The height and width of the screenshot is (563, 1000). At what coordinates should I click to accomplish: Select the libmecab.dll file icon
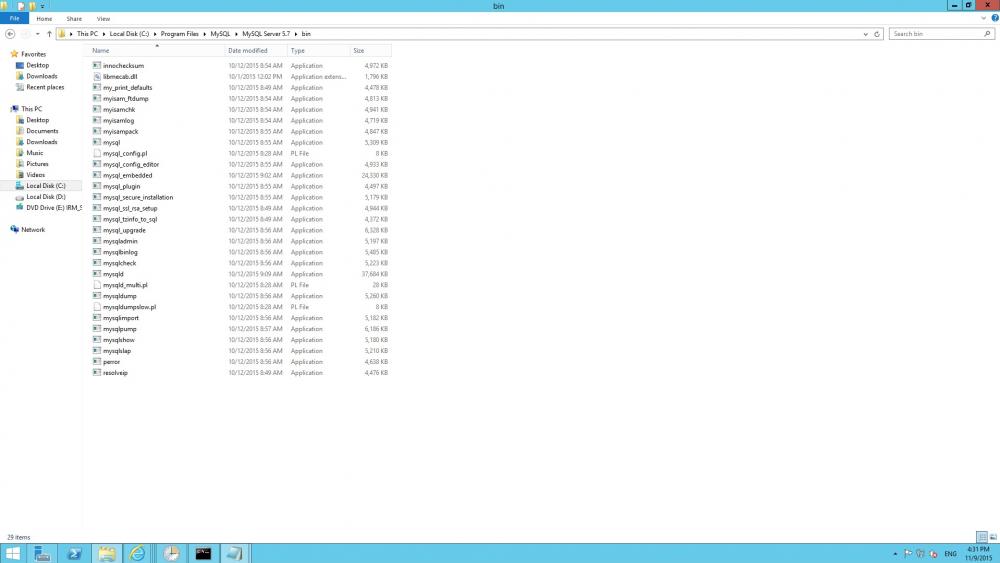click(97, 77)
